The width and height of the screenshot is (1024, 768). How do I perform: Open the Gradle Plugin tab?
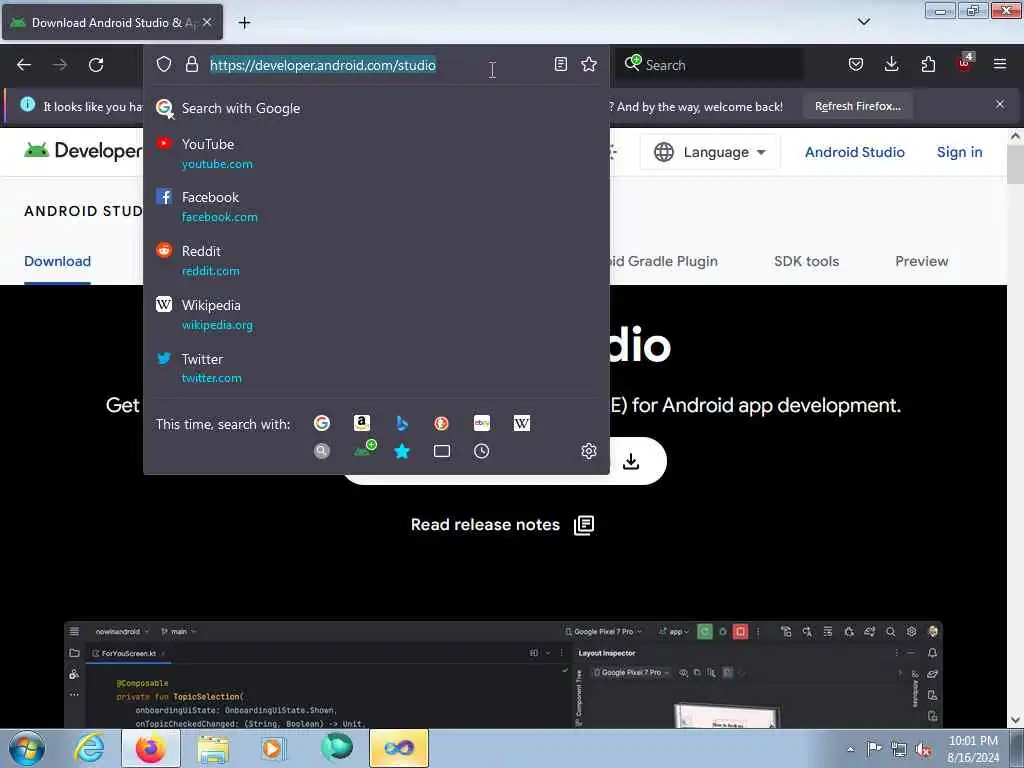(x=664, y=261)
